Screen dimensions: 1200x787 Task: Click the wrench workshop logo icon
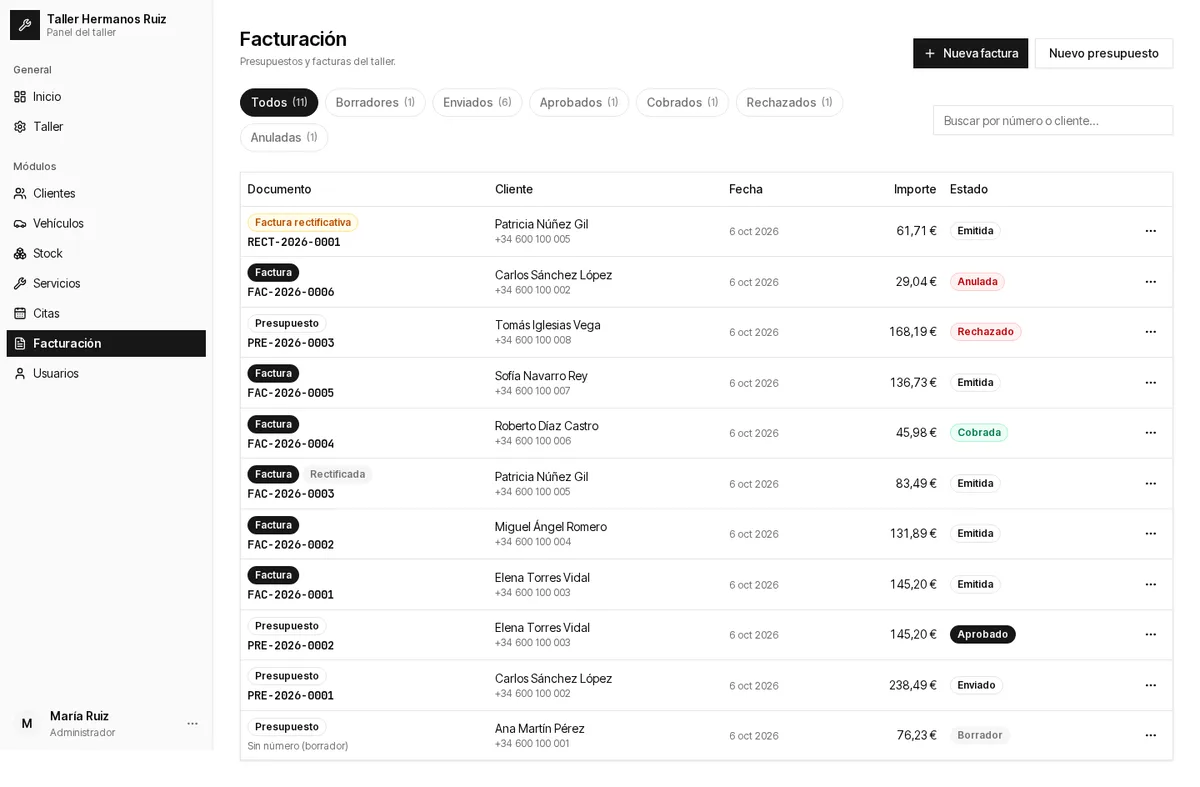tap(25, 25)
